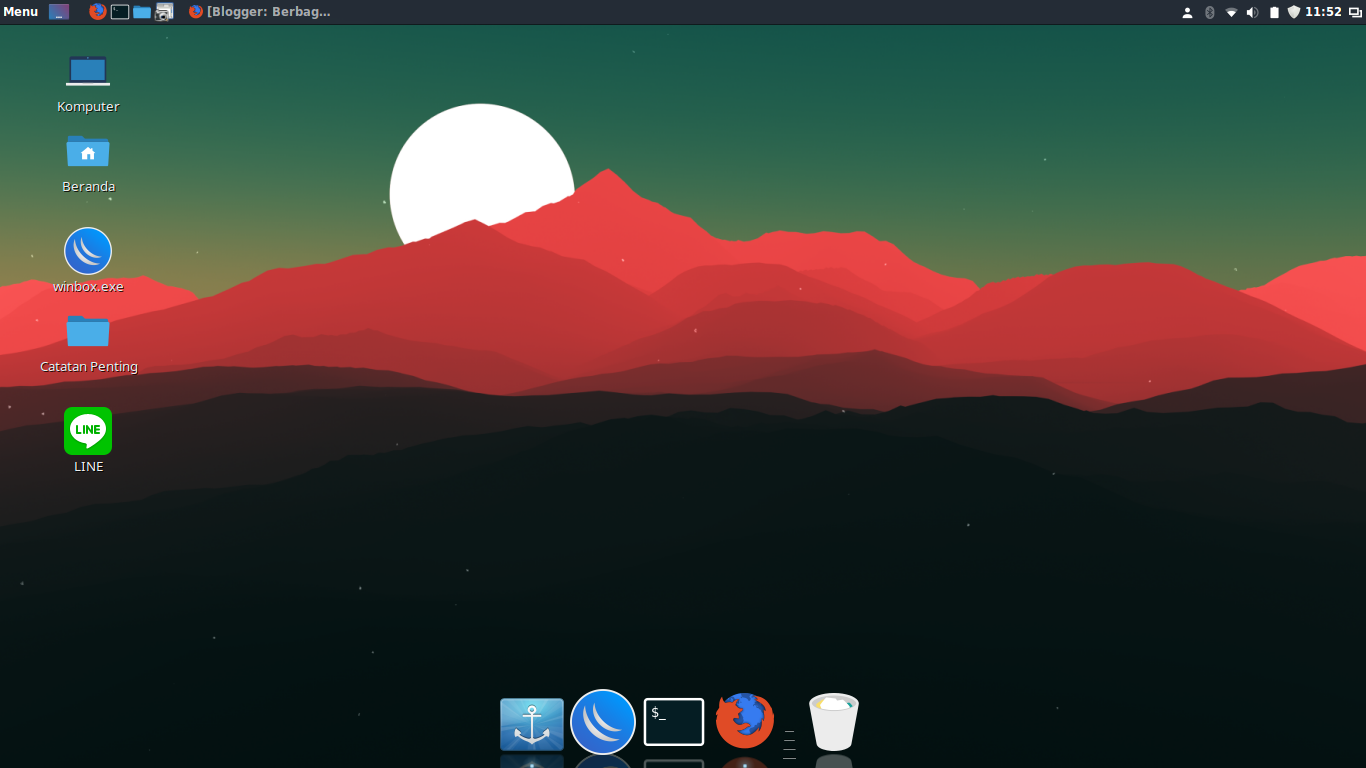Open the Catatan Penting folder

(87, 331)
